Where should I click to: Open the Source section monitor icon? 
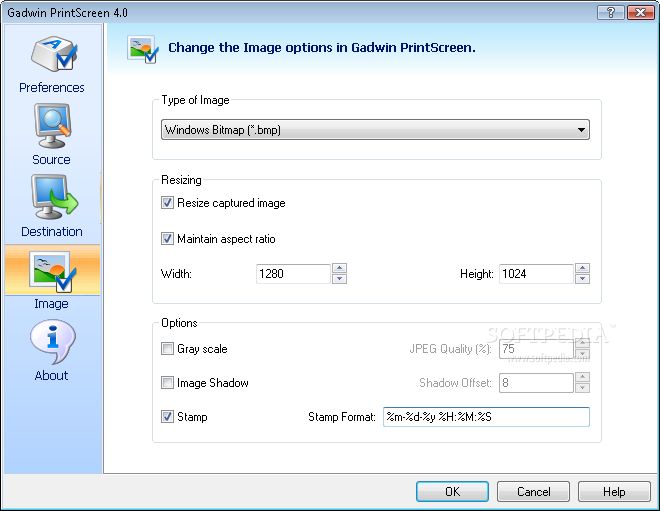(52, 126)
